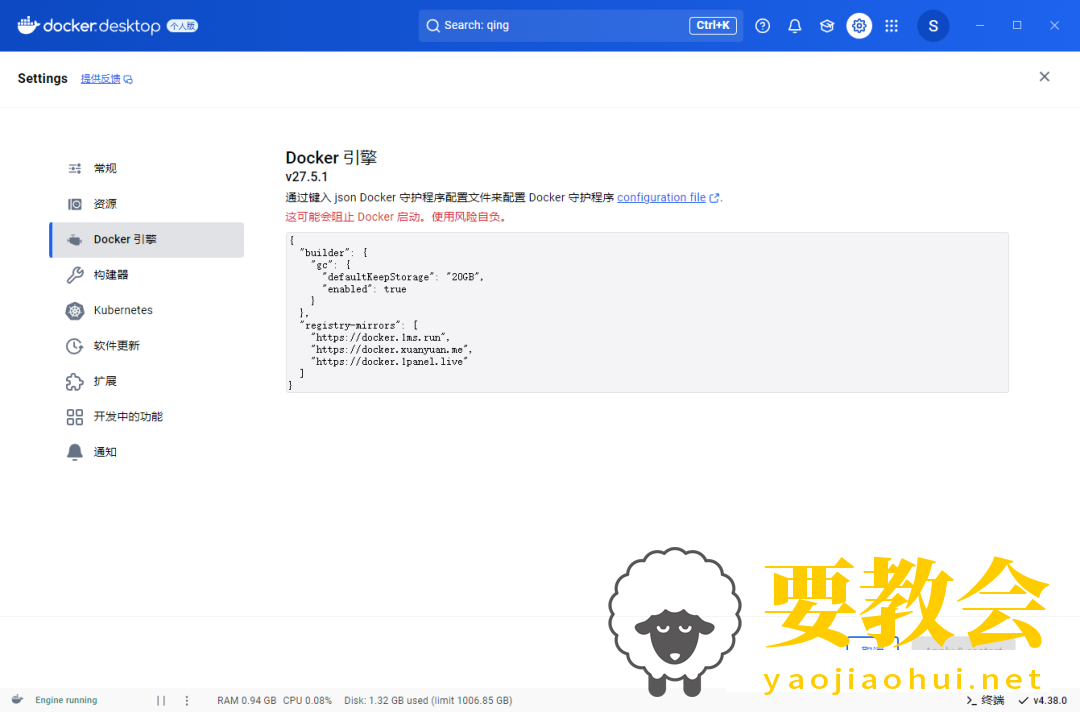Click the Engine running status
Screen dimensions: 1080x712
pos(66,700)
